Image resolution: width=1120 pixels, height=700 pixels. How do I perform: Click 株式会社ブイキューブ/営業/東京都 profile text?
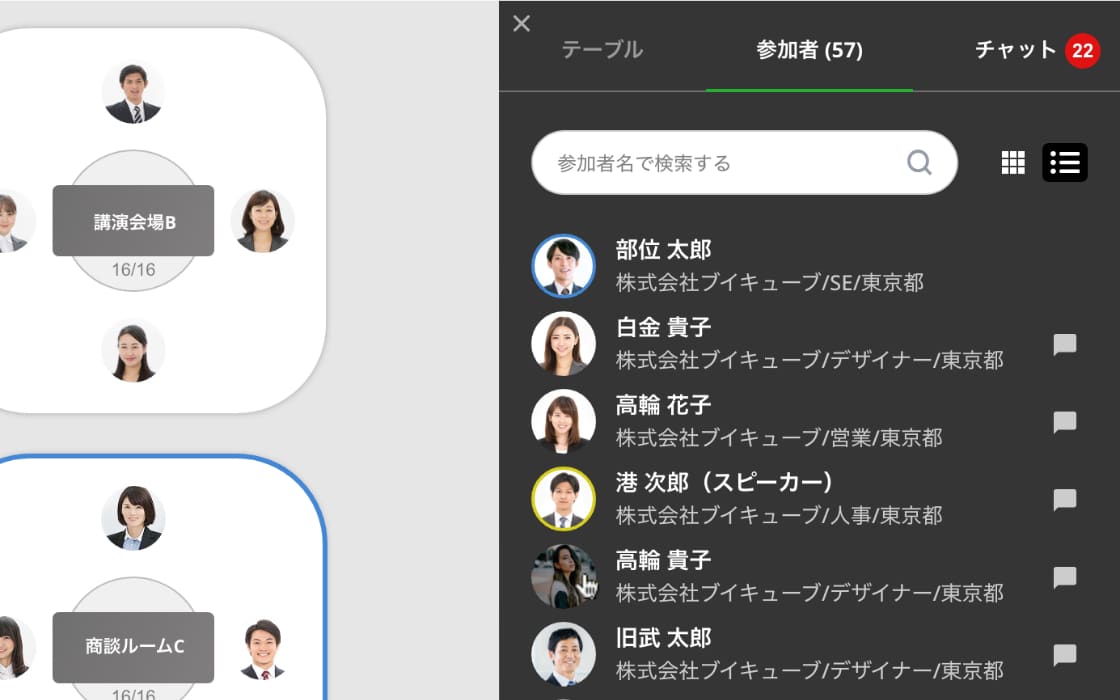click(x=779, y=438)
